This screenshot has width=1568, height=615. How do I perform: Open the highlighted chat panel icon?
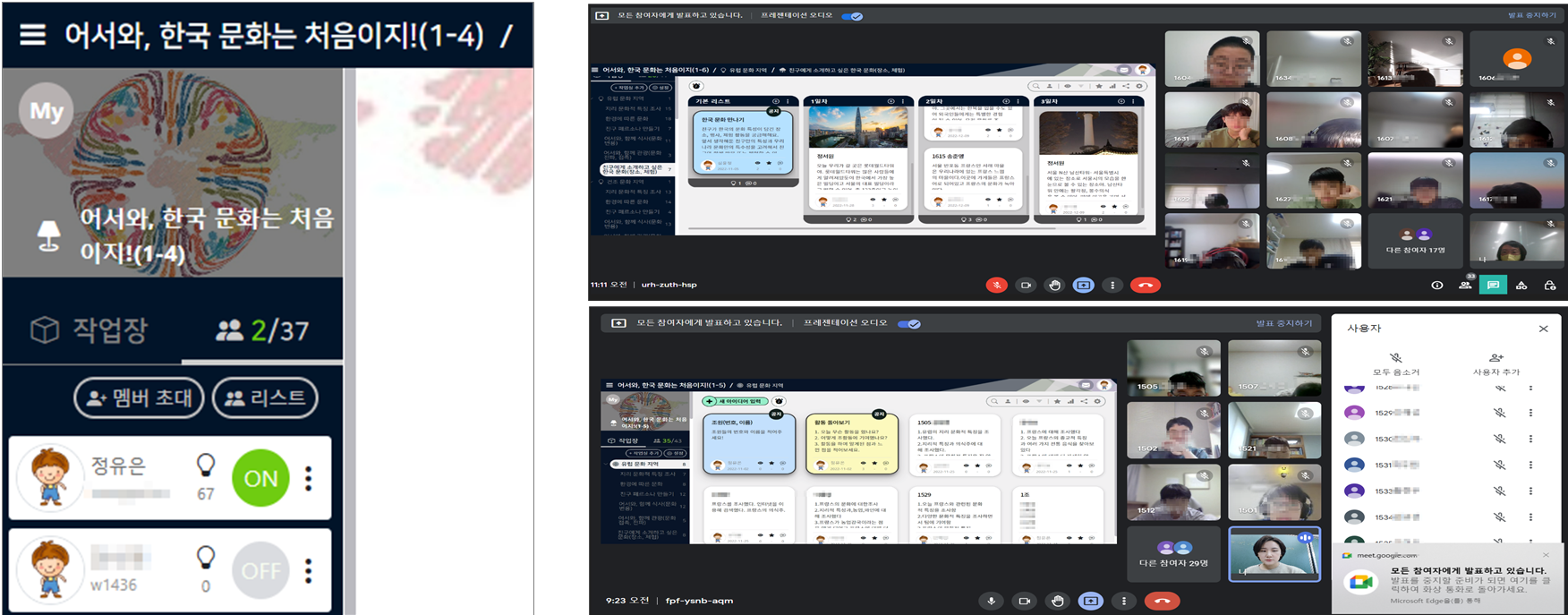(1493, 285)
